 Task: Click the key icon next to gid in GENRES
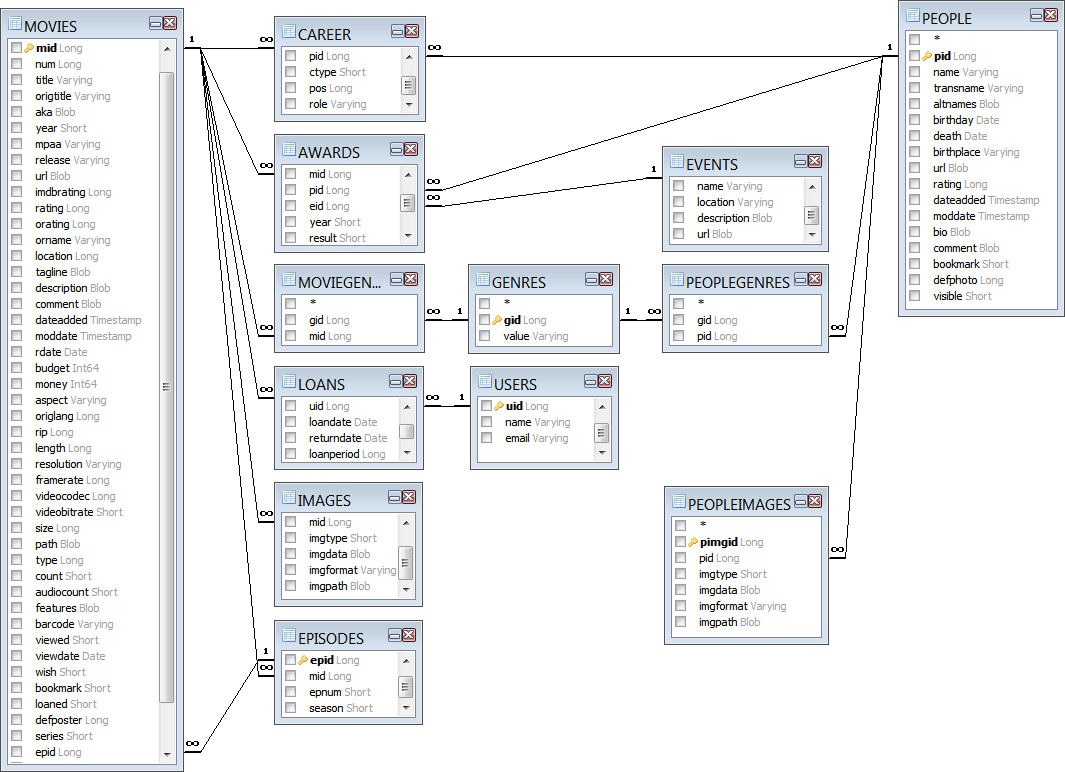click(496, 320)
